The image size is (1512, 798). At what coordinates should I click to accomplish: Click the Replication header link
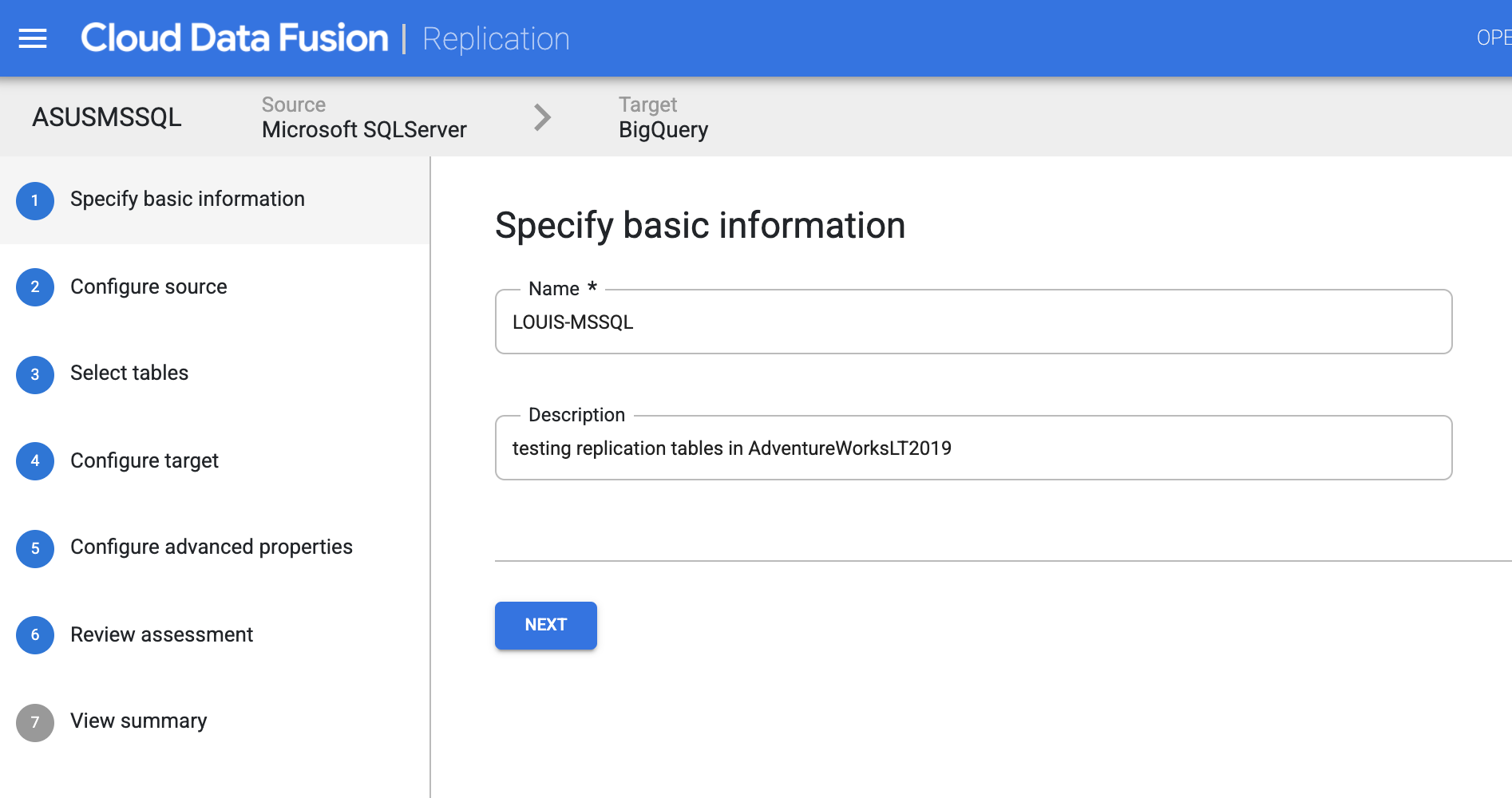(x=496, y=39)
